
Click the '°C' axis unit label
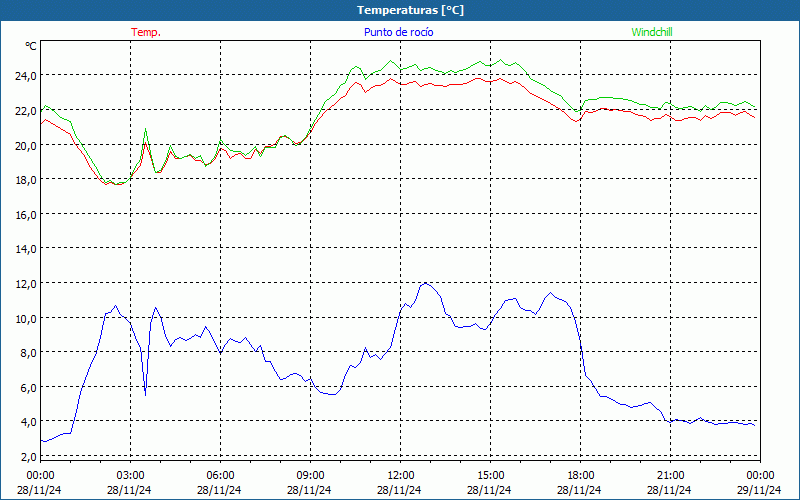pyautogui.click(x=31, y=46)
